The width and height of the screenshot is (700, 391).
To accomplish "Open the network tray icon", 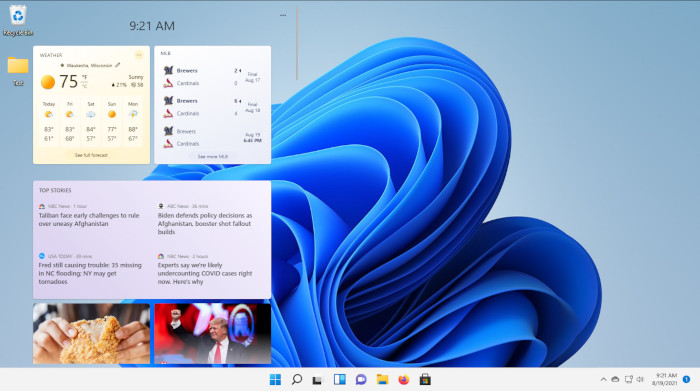I will coord(629,379).
